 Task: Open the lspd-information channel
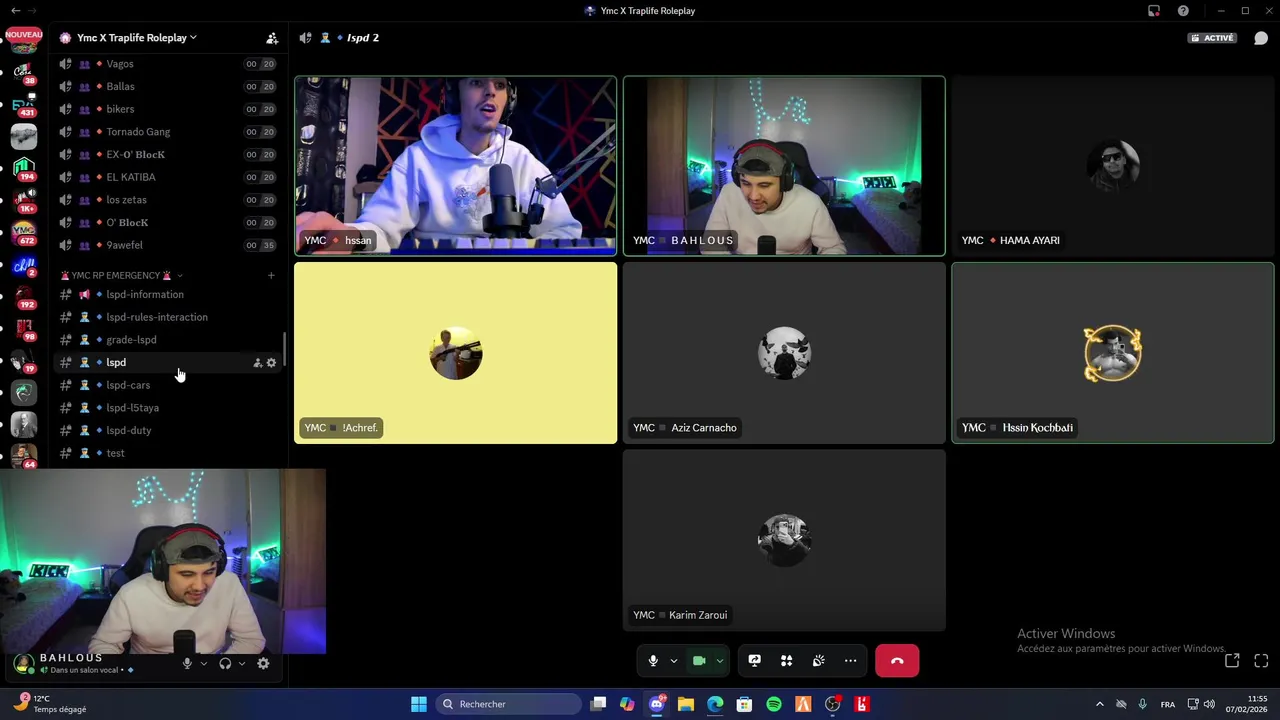pos(168,295)
